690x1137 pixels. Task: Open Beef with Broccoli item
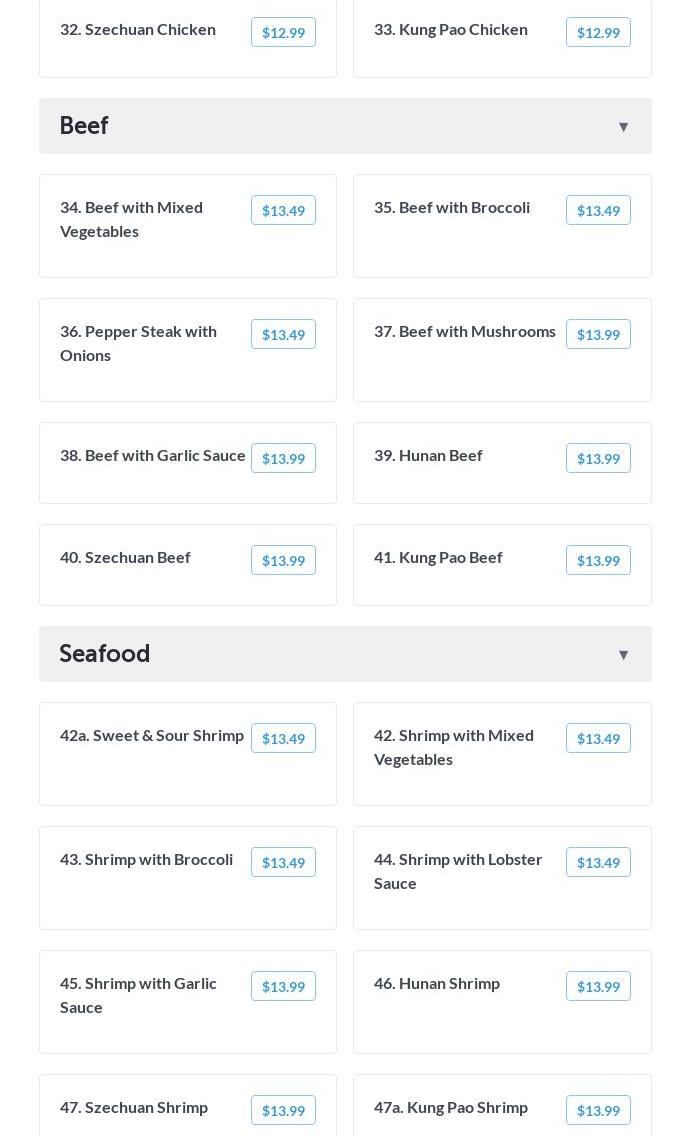502,226
